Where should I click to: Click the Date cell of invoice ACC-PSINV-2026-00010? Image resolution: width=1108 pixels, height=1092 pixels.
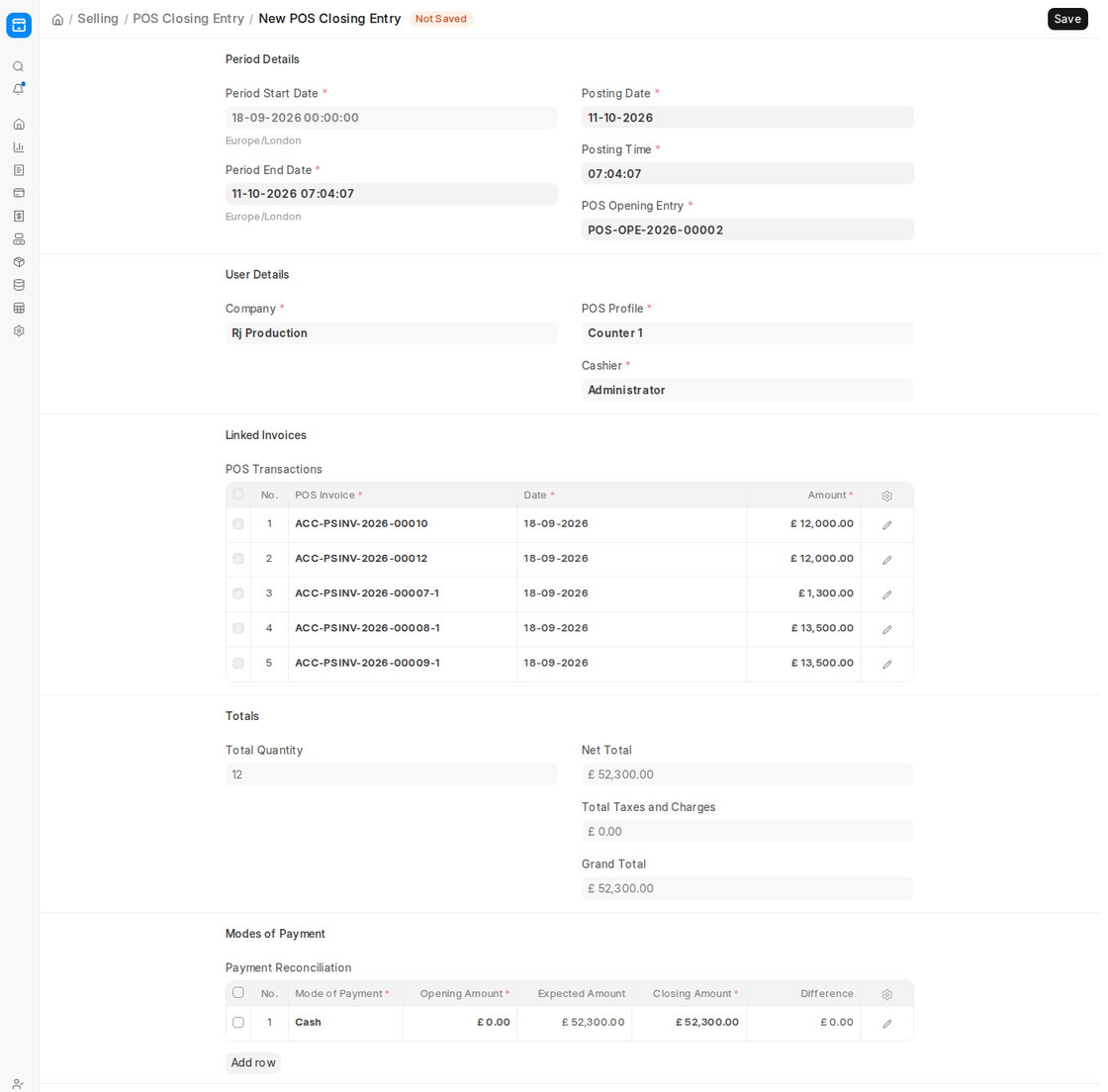point(632,524)
